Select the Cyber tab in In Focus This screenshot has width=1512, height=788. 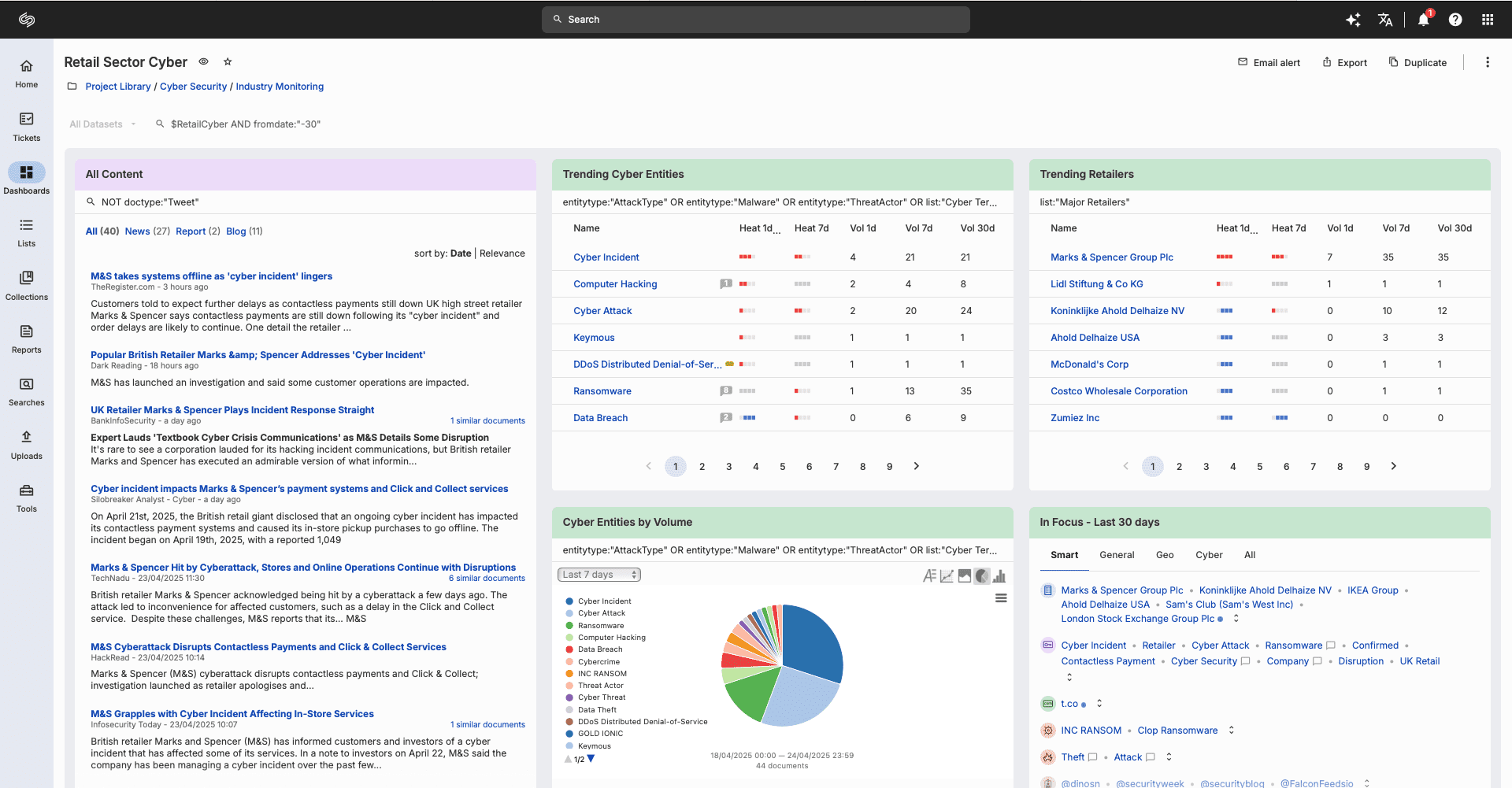pos(1209,555)
